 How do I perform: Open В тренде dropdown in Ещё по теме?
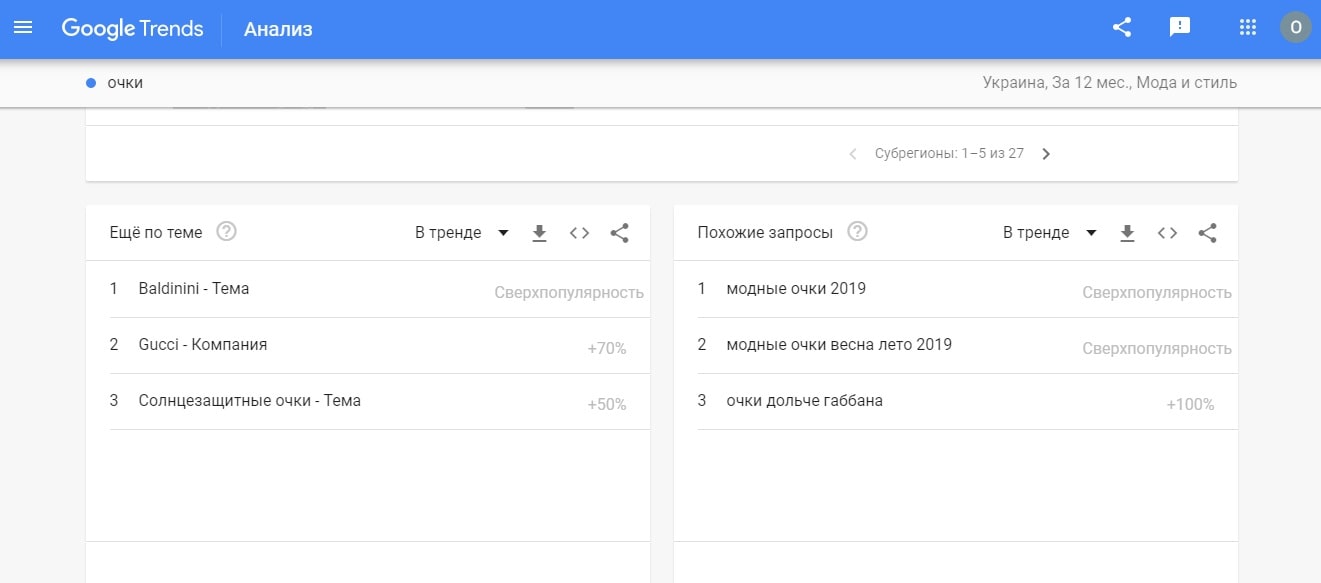(462, 233)
